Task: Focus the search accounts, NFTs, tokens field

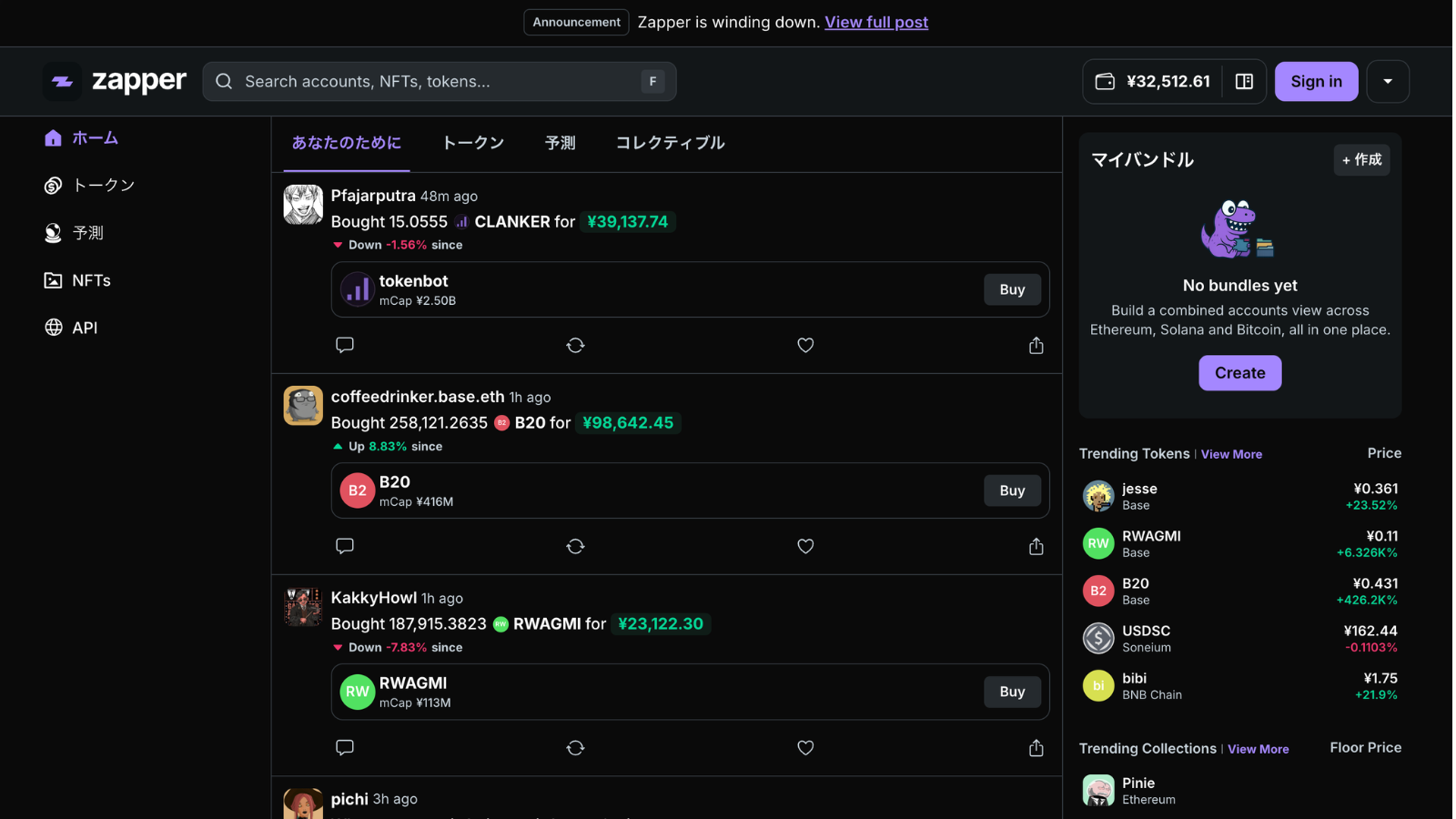Action: pyautogui.click(x=440, y=81)
